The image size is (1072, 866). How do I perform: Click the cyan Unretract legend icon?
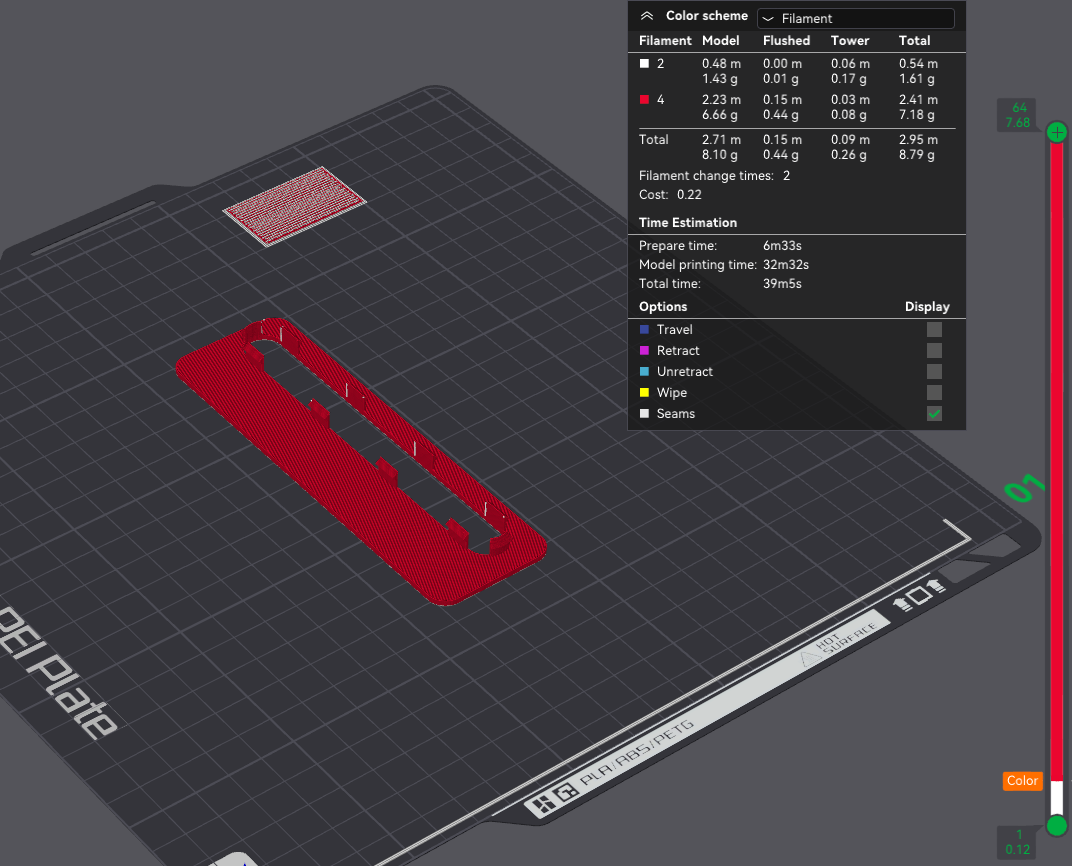[645, 371]
